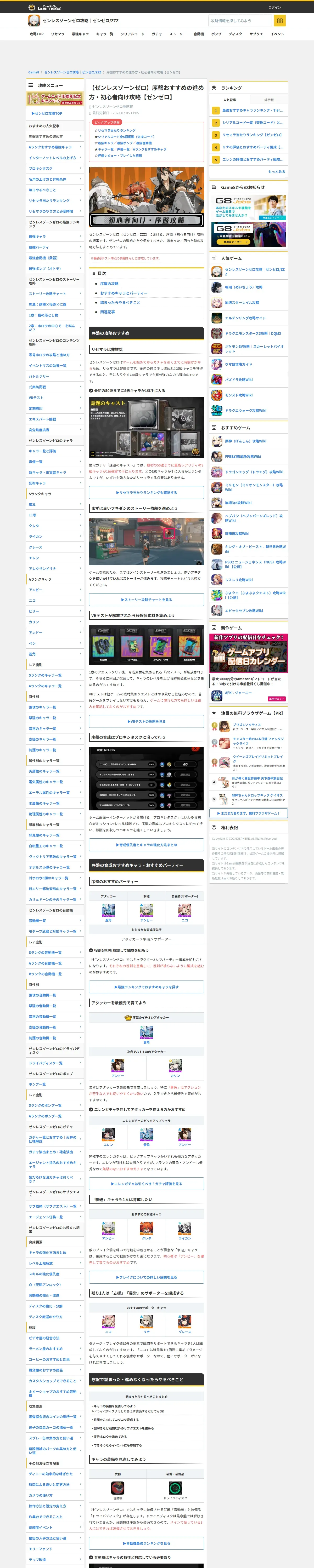Image resolution: width=314 pixels, height=1568 pixels.
Task: Click もっとみる under ranking list
Action: (277, 172)
